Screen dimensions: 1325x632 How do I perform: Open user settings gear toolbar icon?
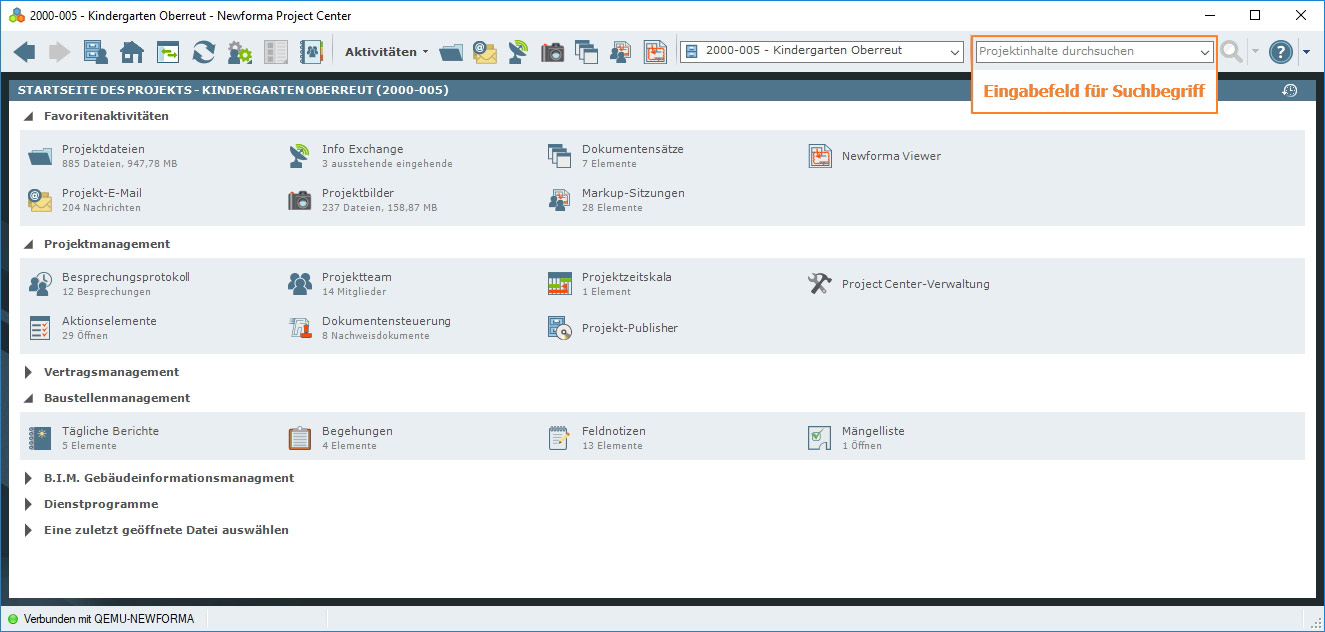(240, 52)
